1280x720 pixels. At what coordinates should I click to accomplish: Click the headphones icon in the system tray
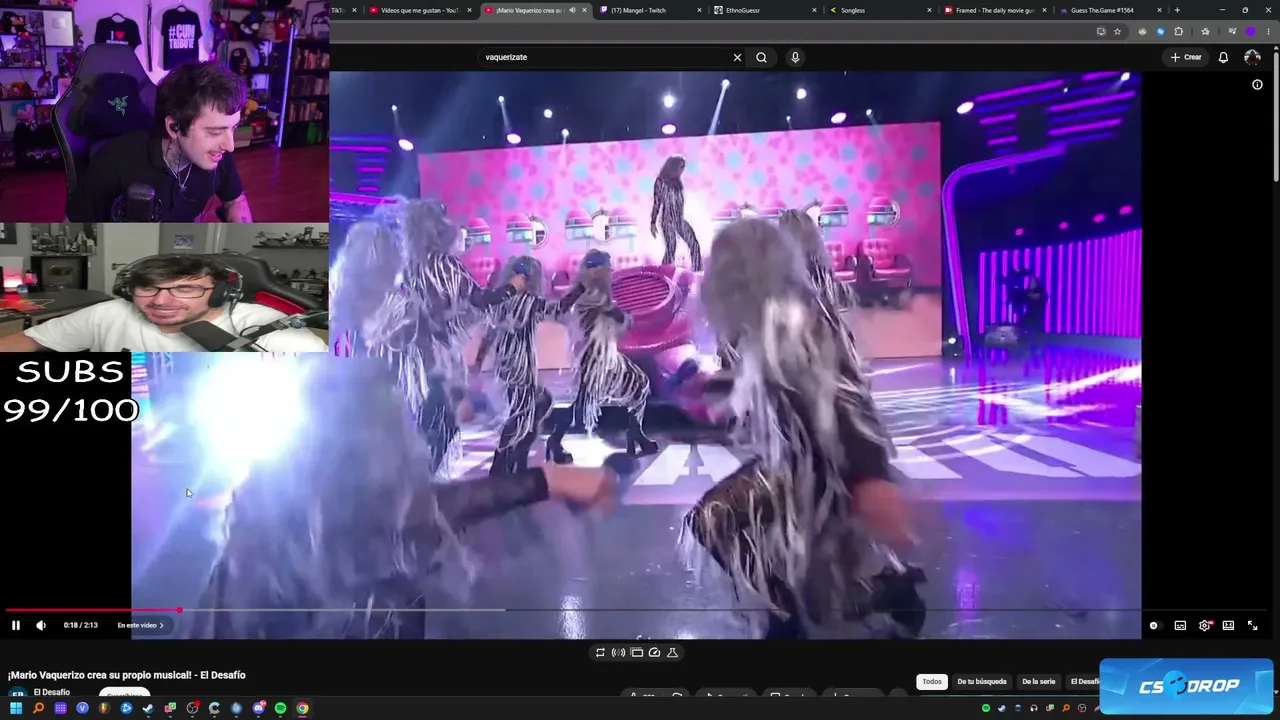(x=1034, y=708)
